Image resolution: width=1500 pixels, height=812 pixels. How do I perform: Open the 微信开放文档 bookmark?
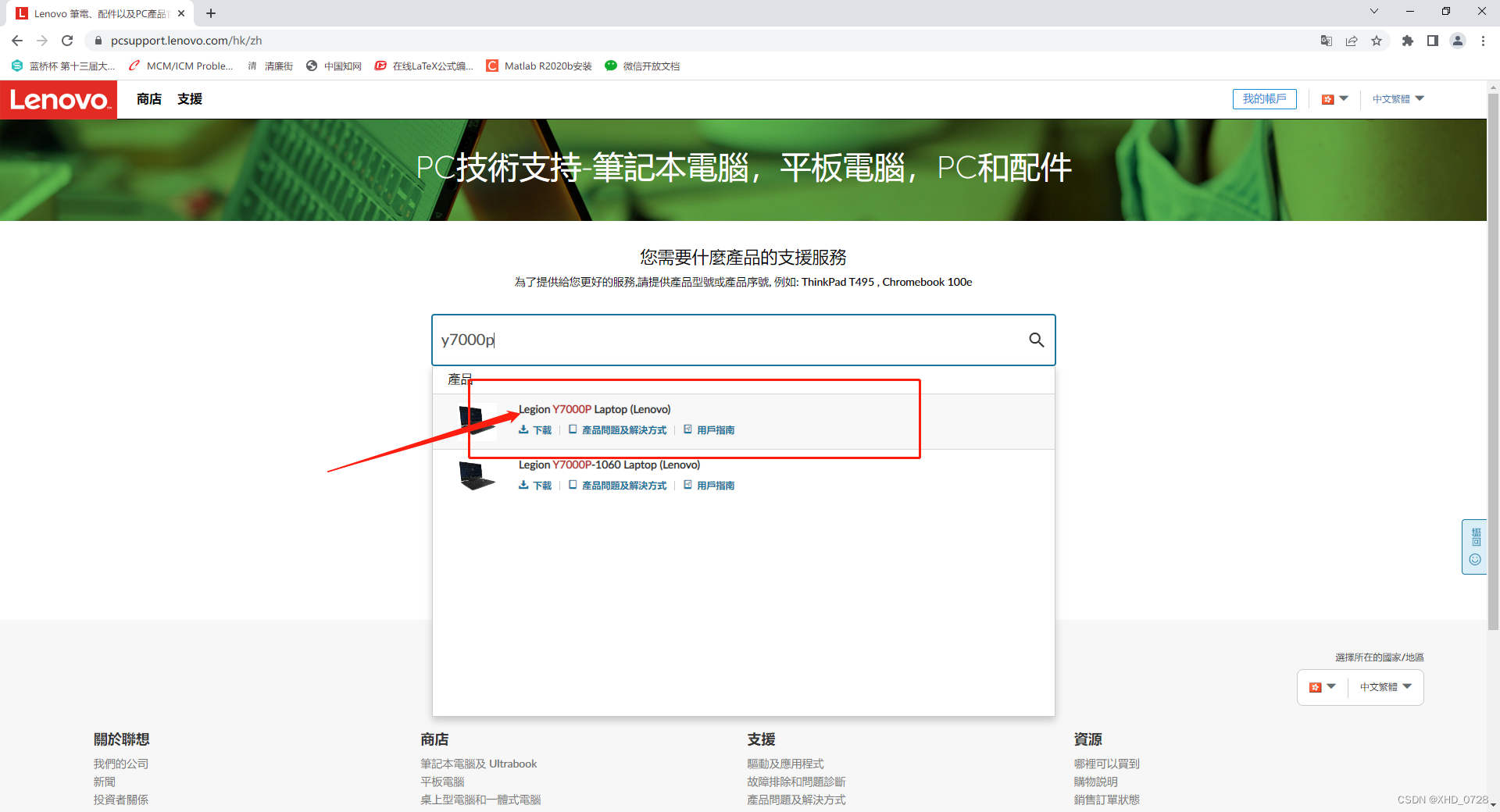pyautogui.click(x=643, y=66)
